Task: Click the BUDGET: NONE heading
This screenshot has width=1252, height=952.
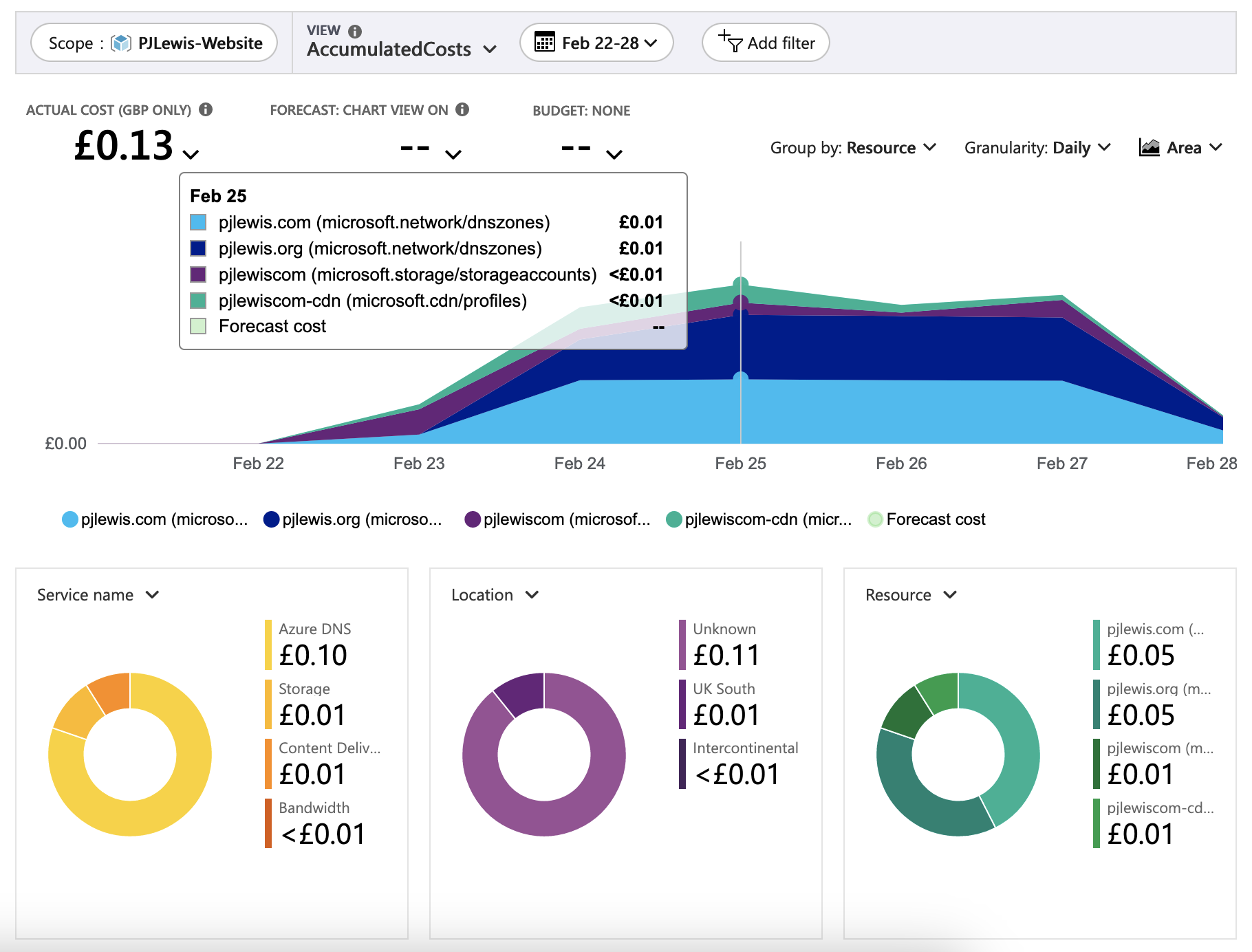Action: pos(581,111)
